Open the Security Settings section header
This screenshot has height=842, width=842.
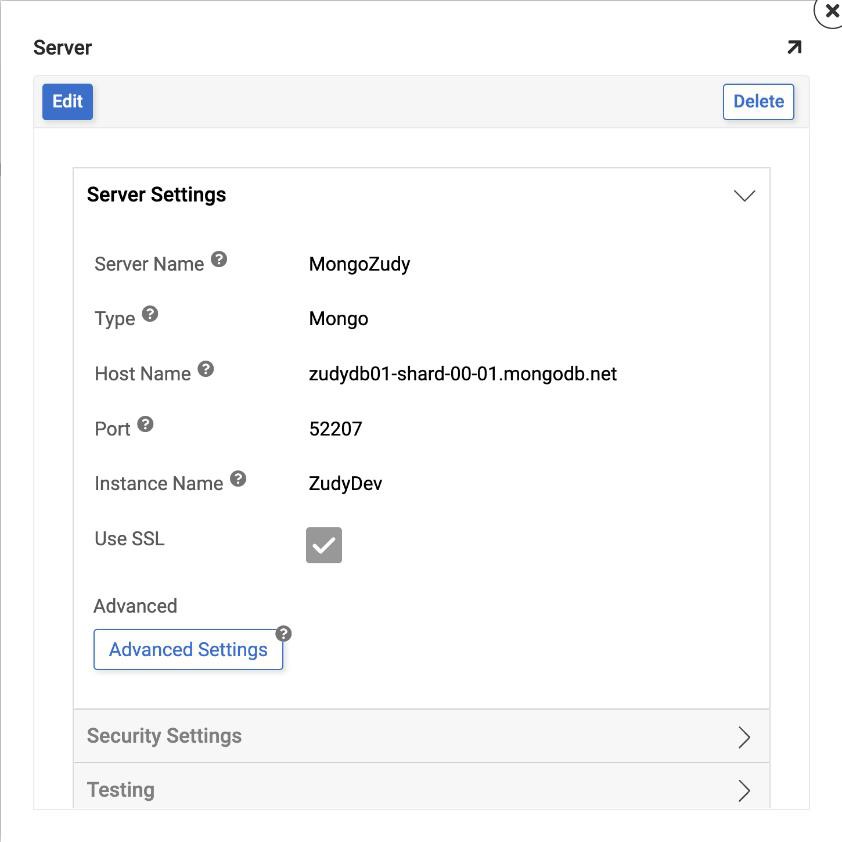click(164, 736)
